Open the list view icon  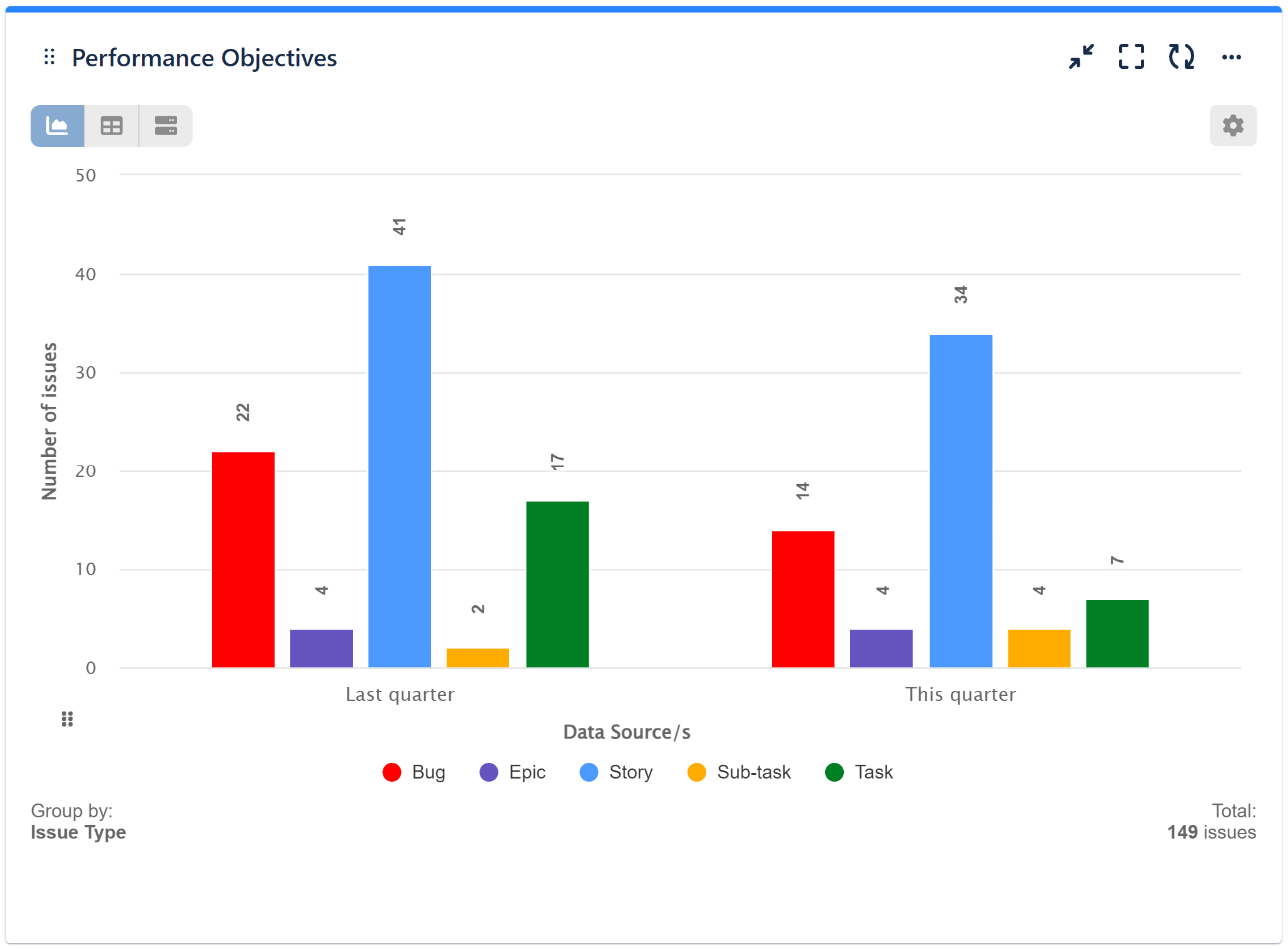click(x=165, y=126)
